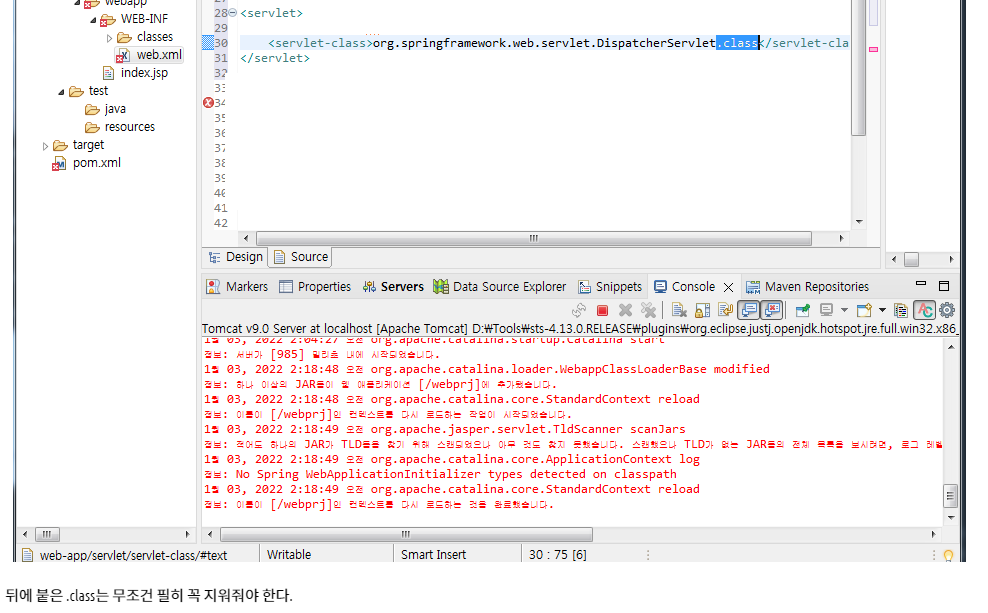Image resolution: width=988 pixels, height=613 pixels.
Task: Click the console scroll down arrow
Action: coord(951,517)
